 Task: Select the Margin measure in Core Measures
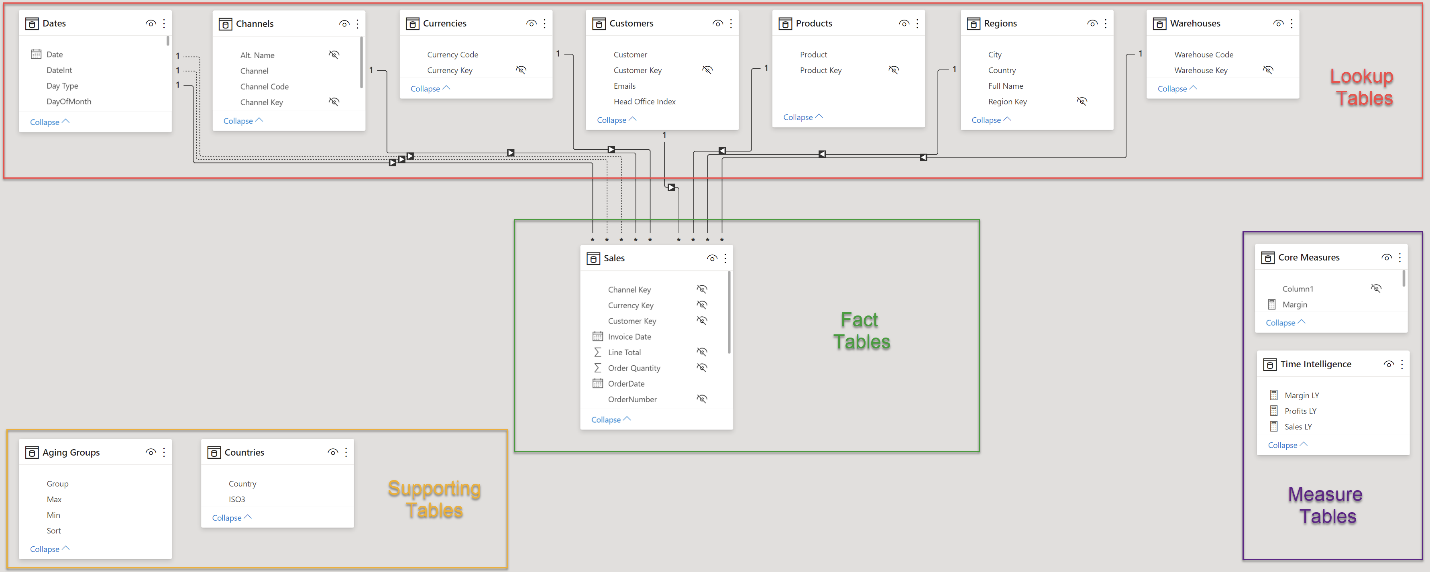pyautogui.click(x=1295, y=304)
